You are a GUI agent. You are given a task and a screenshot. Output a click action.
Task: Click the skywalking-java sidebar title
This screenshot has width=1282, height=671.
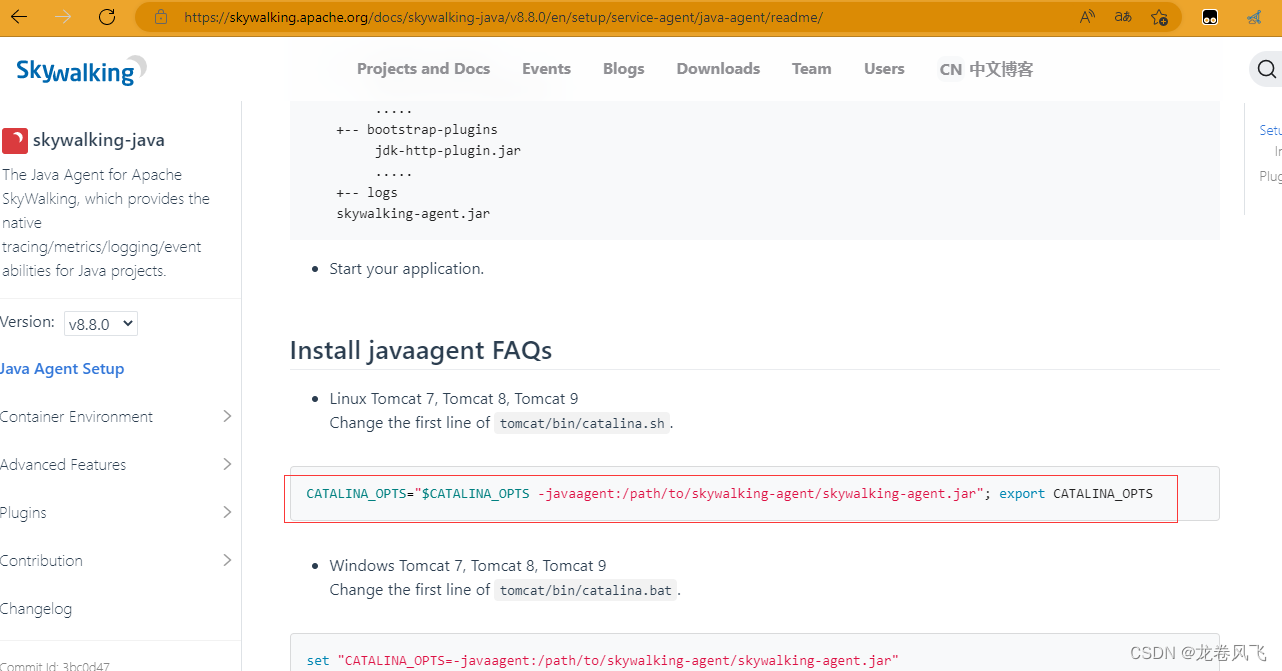[x=98, y=141]
